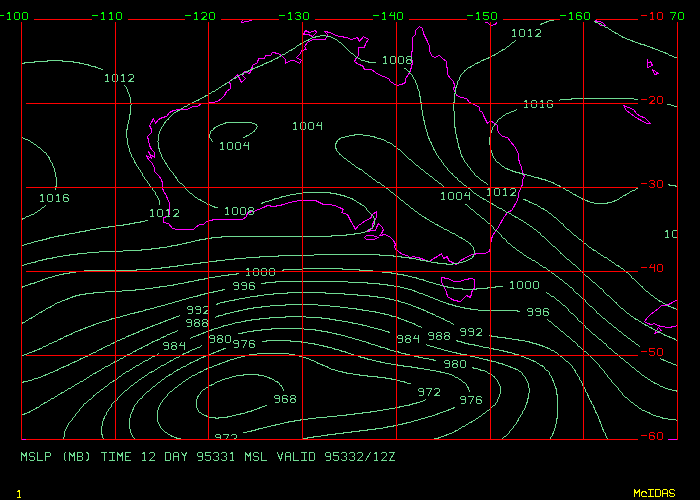This screenshot has height=500, width=700.
Task: Click the -40 latitude label
Action: pyautogui.click(x=654, y=268)
